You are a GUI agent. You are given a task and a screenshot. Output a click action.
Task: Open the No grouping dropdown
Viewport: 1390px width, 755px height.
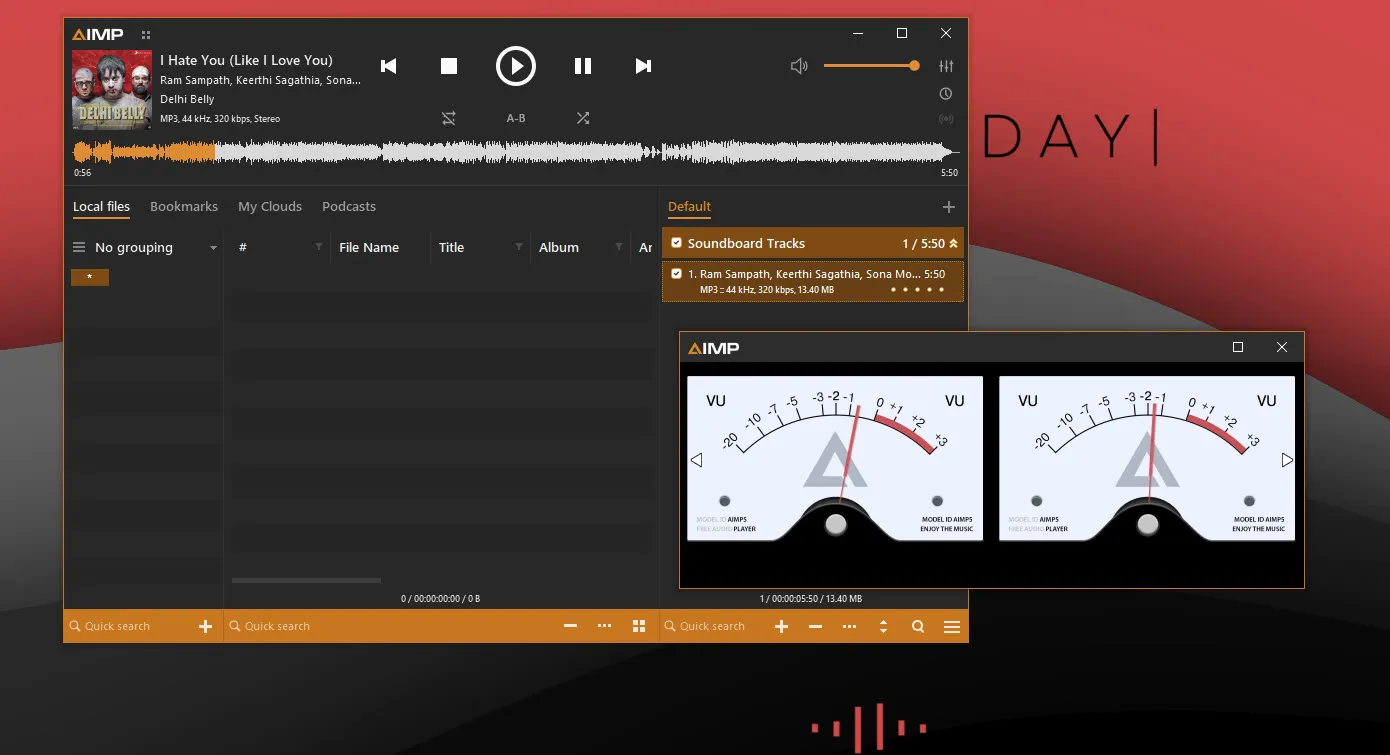click(213, 248)
